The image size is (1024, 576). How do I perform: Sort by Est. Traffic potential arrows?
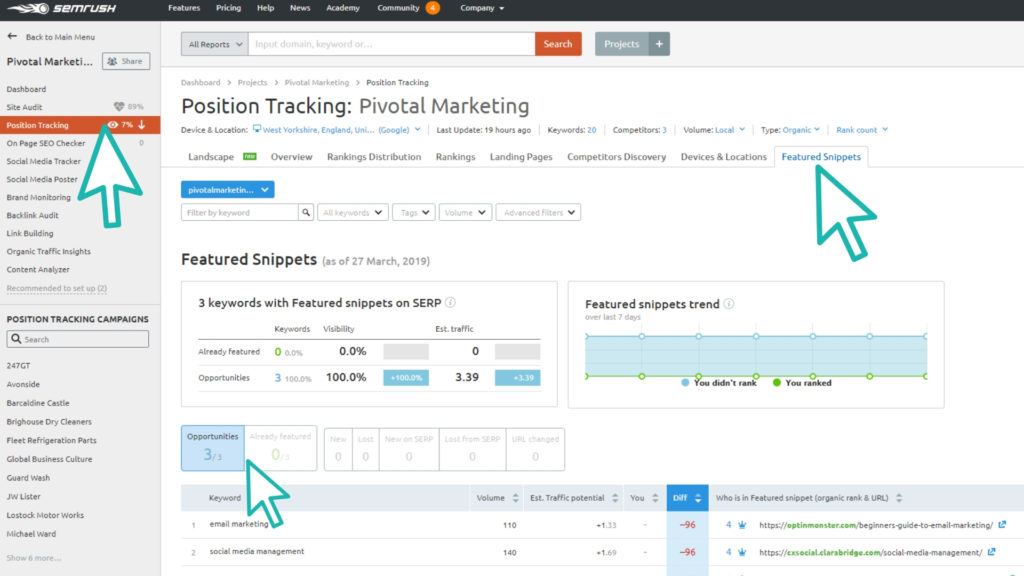[x=615, y=498]
